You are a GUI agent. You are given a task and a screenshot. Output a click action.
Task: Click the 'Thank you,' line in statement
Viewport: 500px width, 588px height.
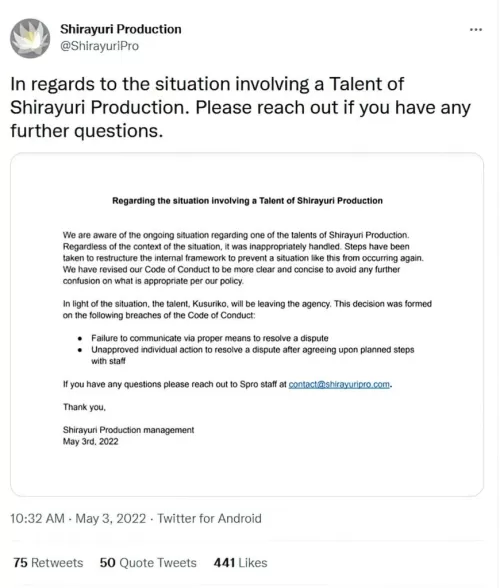tap(84, 407)
